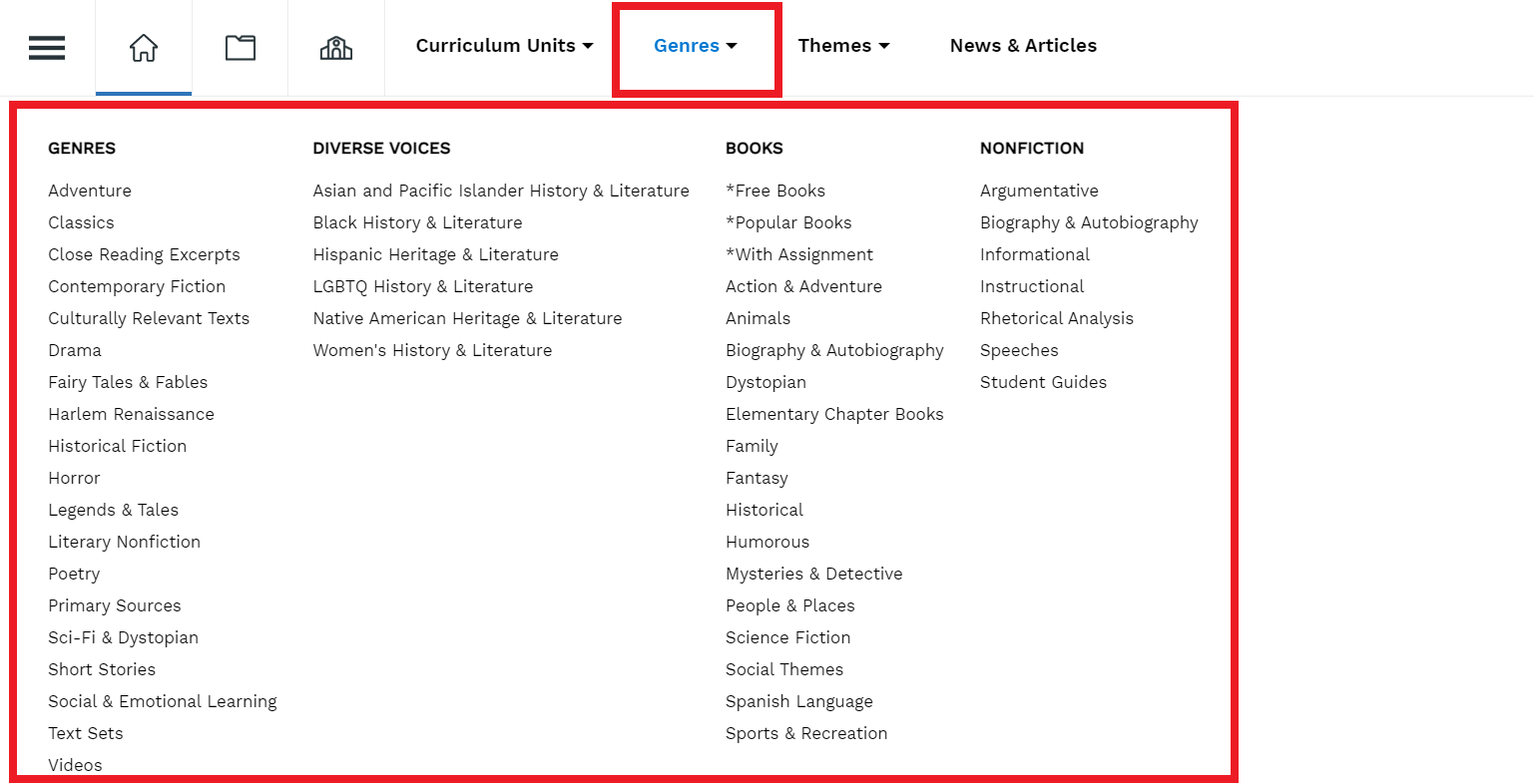This screenshot has width=1534, height=784.
Task: Open Biography & Autobiography under Nonfiction
Action: point(1089,222)
